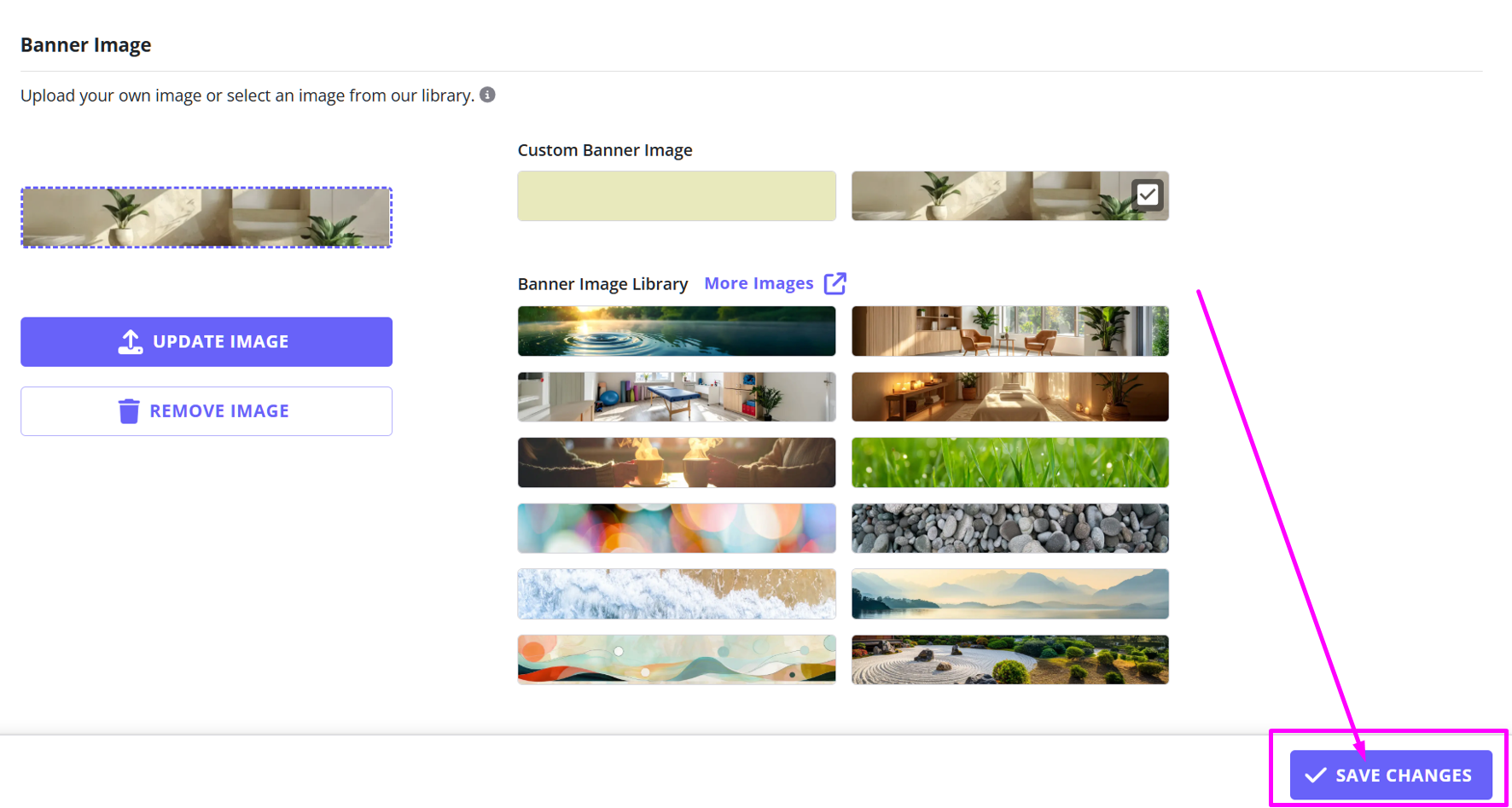
Task: Select the steaming tea cups banner
Action: pyautogui.click(x=676, y=462)
